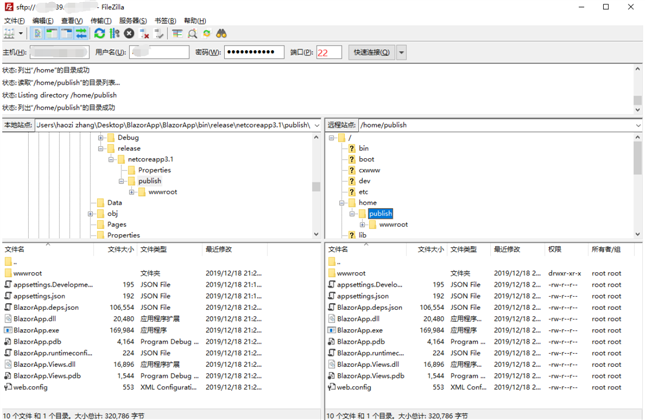Screen dimensions: 645x420
Task: Click the 快速连接(Q) button
Action: pos(371,52)
